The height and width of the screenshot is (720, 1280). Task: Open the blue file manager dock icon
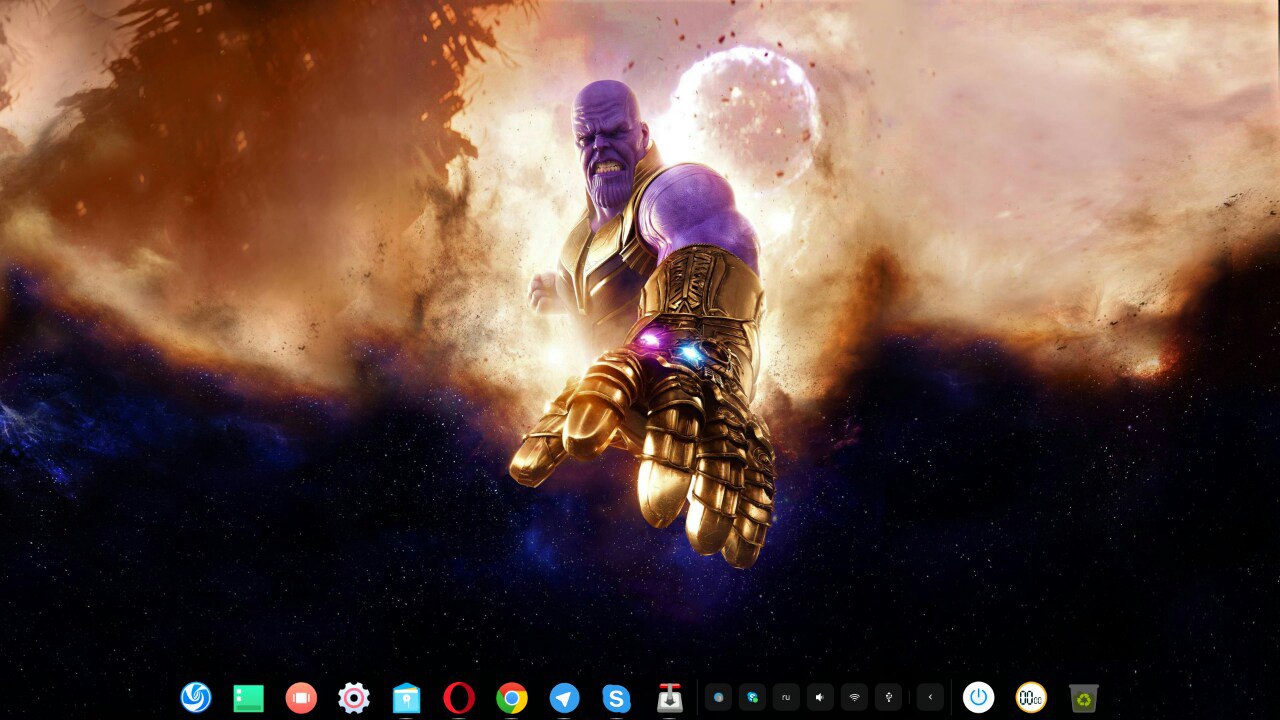(406, 698)
